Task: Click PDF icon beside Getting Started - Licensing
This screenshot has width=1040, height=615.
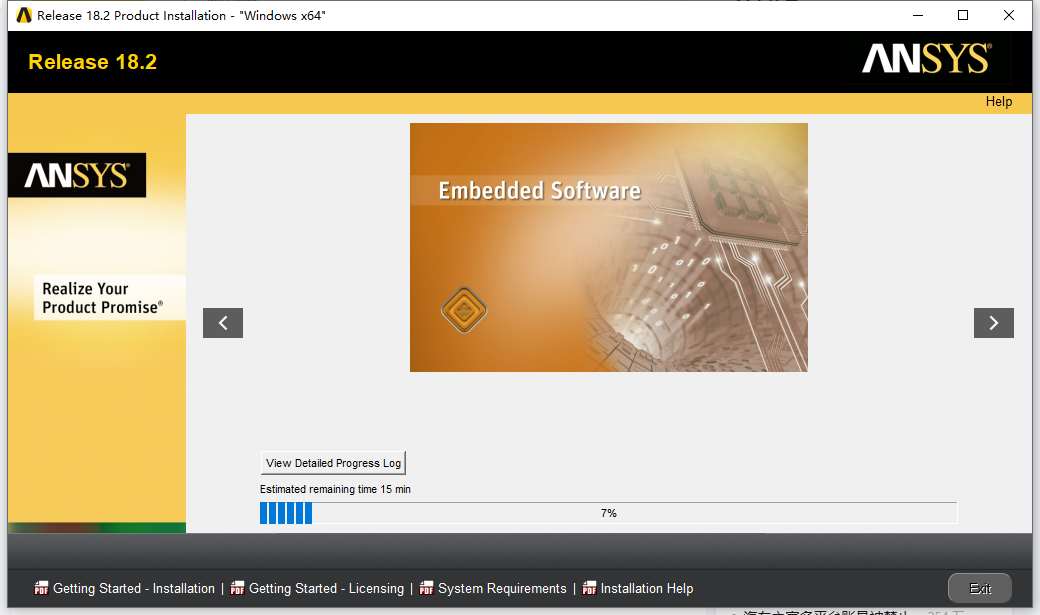Action: pyautogui.click(x=238, y=588)
